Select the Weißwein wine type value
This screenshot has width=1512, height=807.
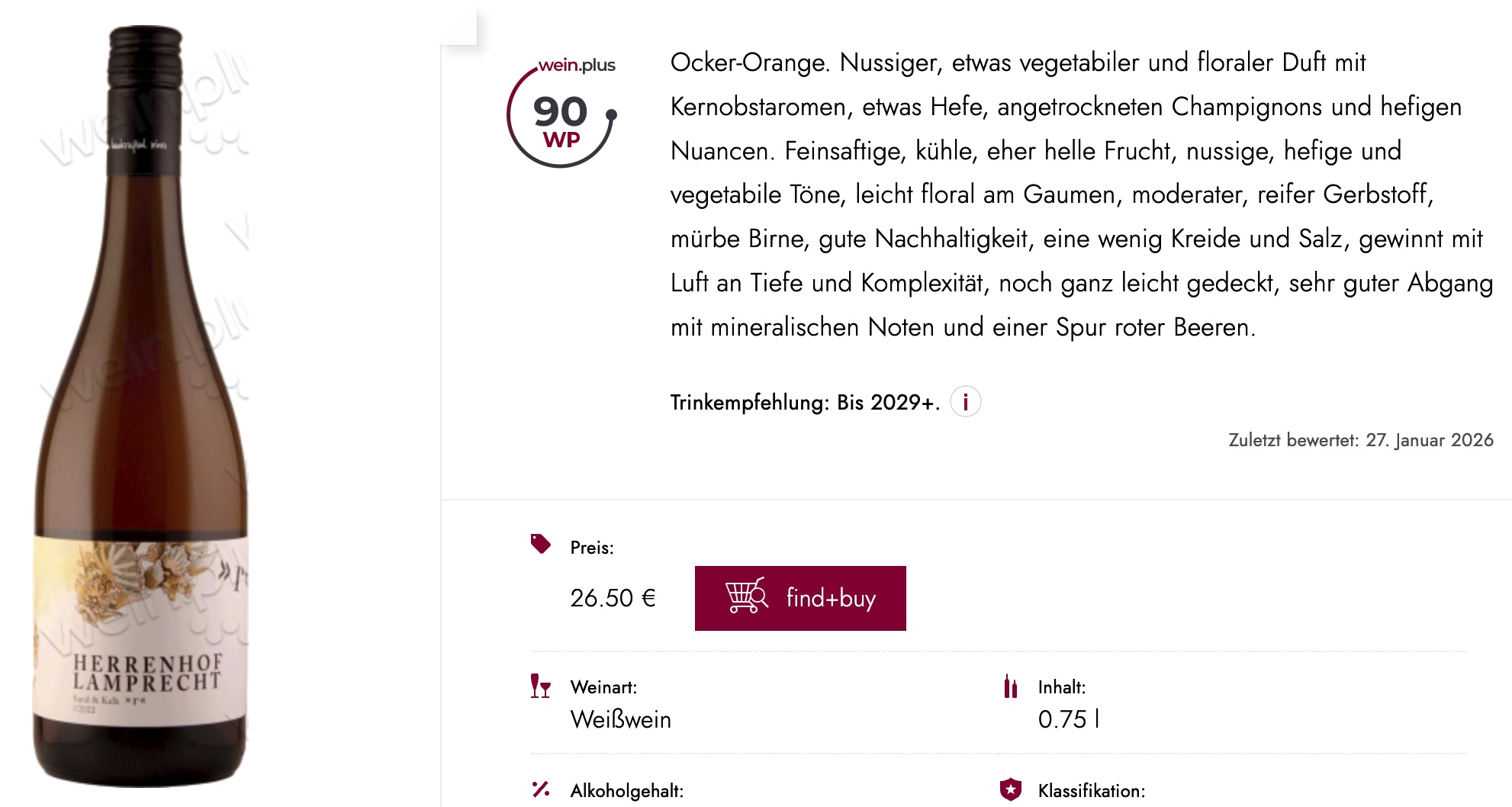coord(620,719)
